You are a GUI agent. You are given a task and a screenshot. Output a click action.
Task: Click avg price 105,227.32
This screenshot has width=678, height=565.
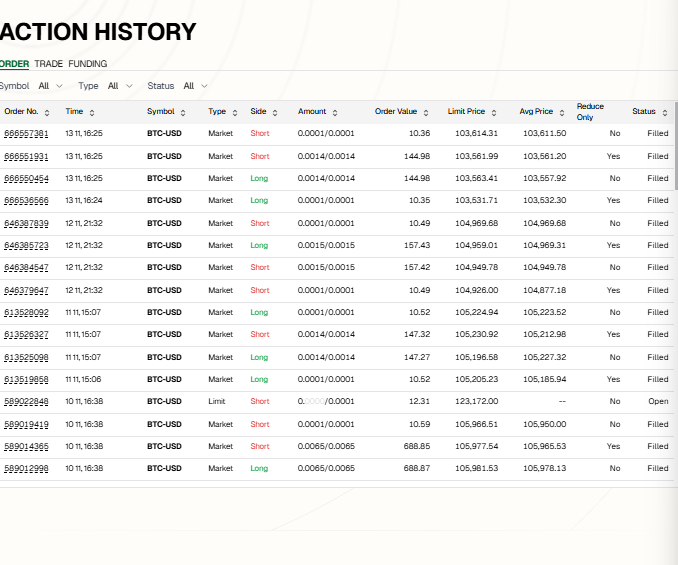[545, 358]
